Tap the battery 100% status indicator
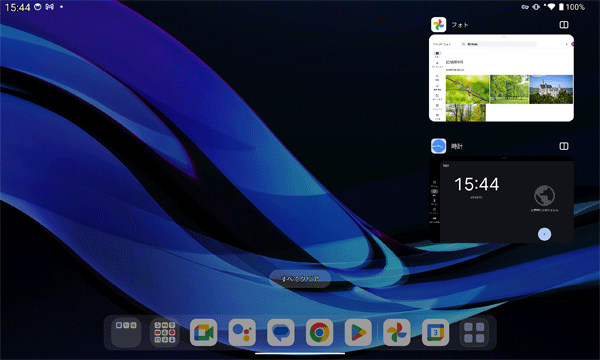 pyautogui.click(x=572, y=7)
